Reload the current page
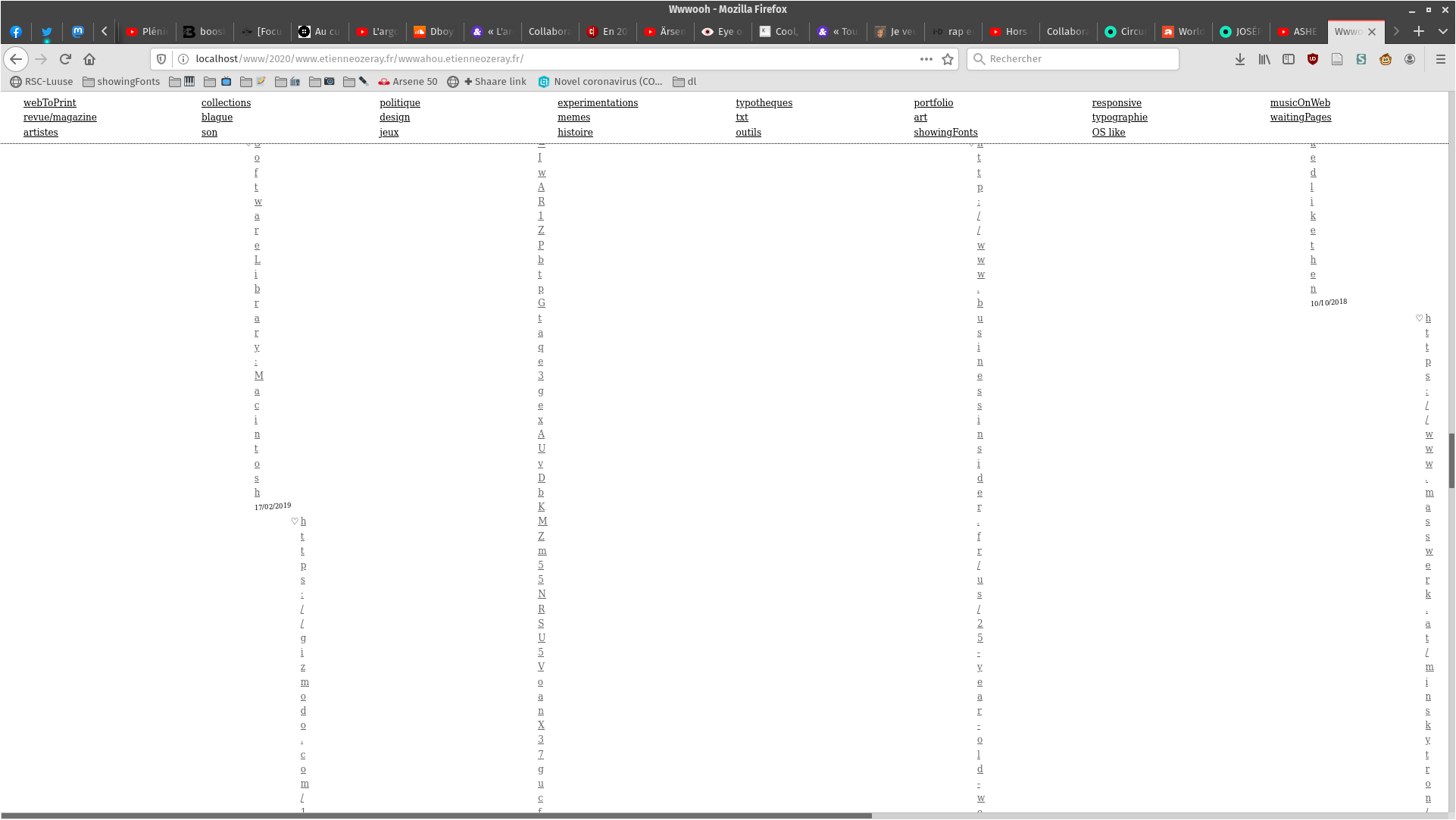The width and height of the screenshot is (1456, 820). [65, 59]
